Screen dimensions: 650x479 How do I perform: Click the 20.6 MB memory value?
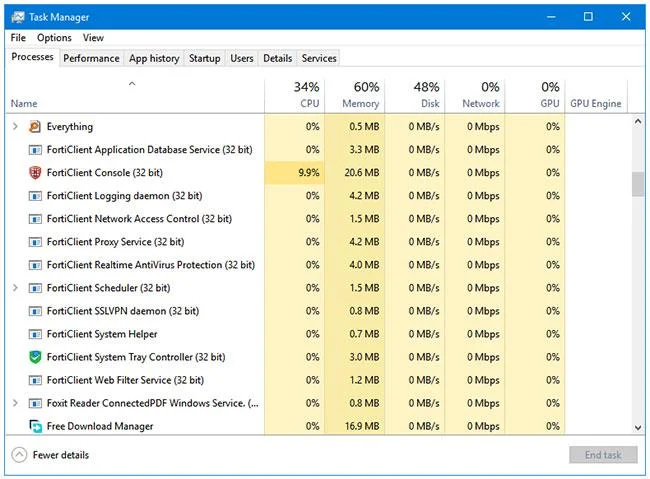pos(362,173)
